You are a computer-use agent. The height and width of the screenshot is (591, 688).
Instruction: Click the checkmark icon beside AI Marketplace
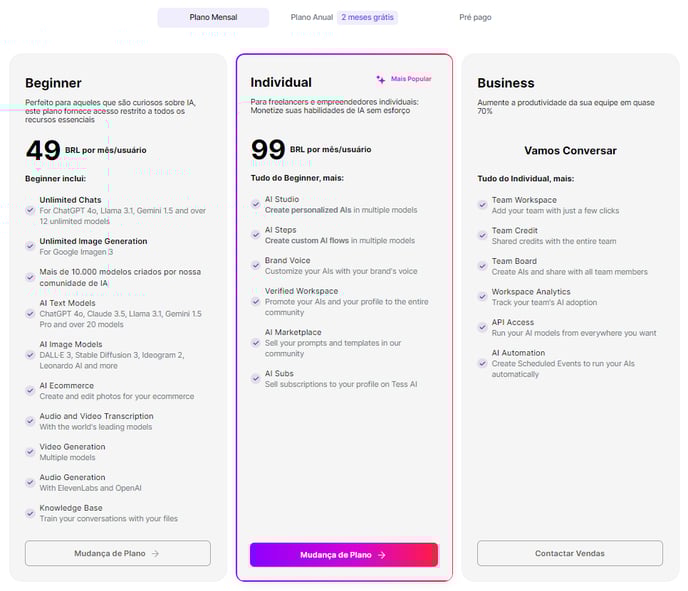coord(256,343)
